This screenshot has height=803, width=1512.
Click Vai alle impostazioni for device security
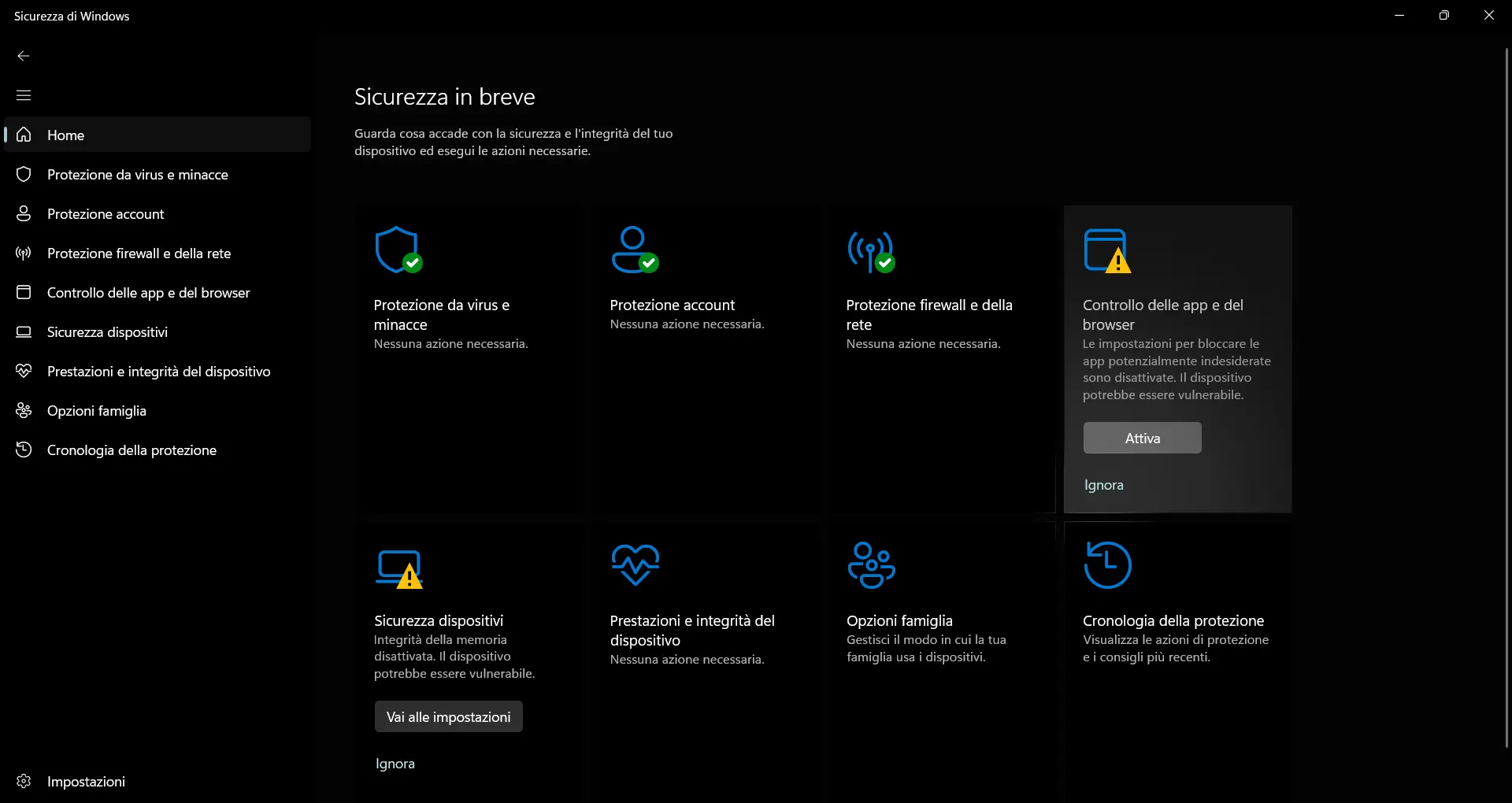pyautogui.click(x=447, y=716)
